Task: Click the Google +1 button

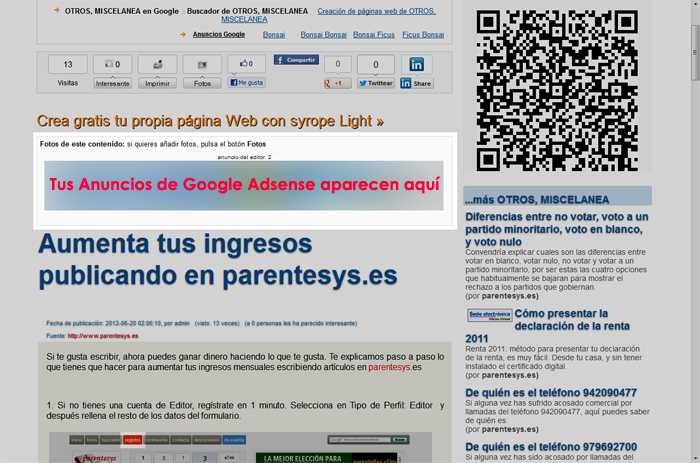Action: pyautogui.click(x=337, y=83)
